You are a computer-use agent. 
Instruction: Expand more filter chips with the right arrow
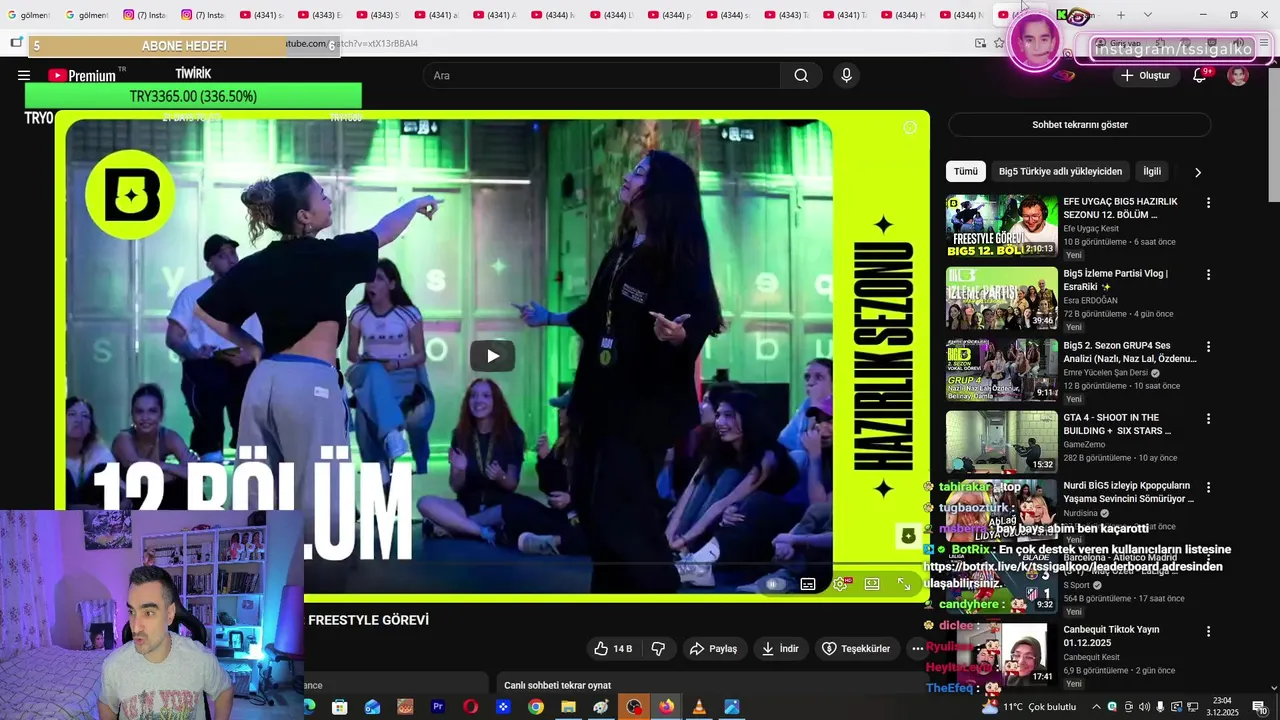1197,172
